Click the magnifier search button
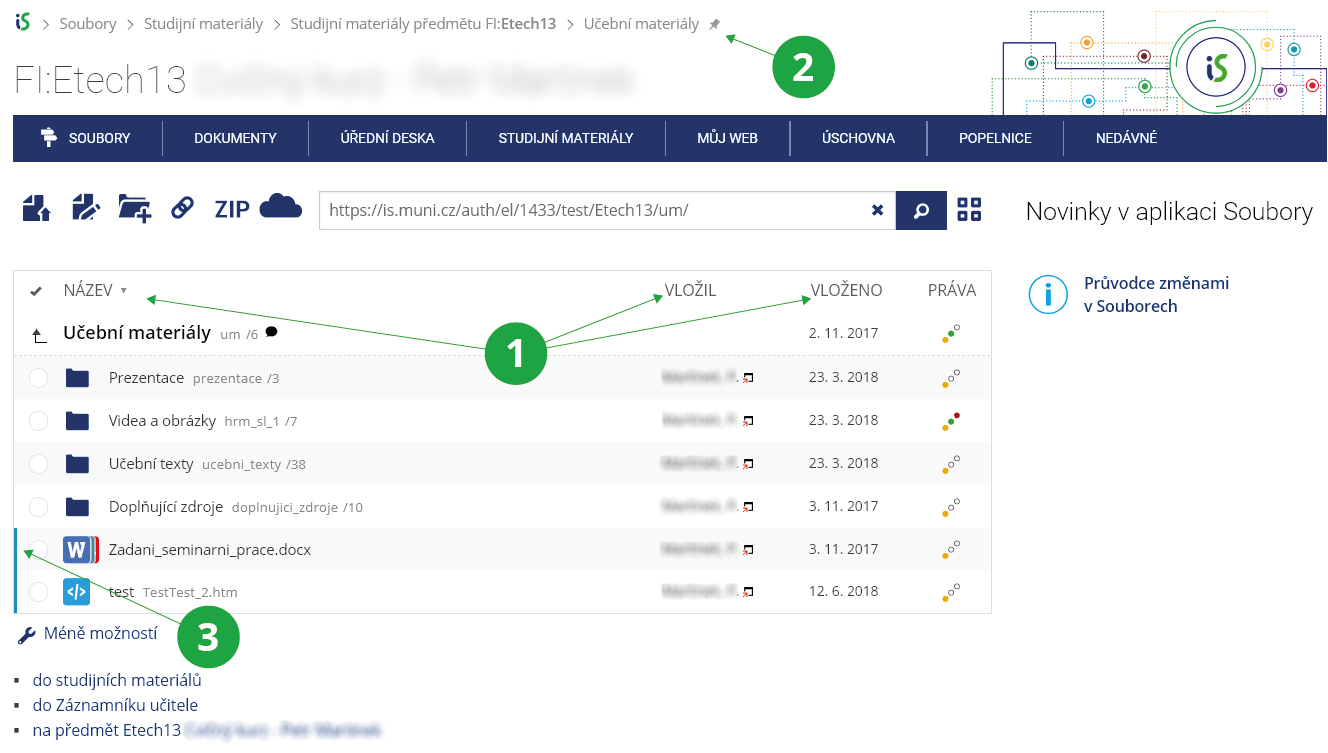The height and width of the screenshot is (753, 1328). (921, 211)
